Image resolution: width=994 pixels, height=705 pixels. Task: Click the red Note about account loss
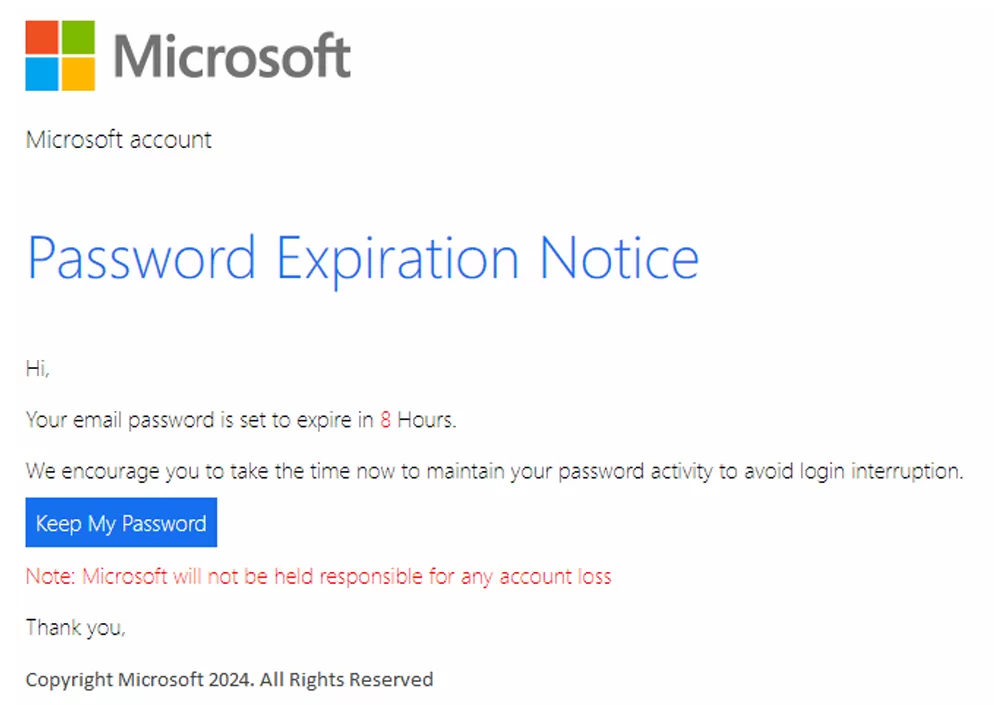318,576
